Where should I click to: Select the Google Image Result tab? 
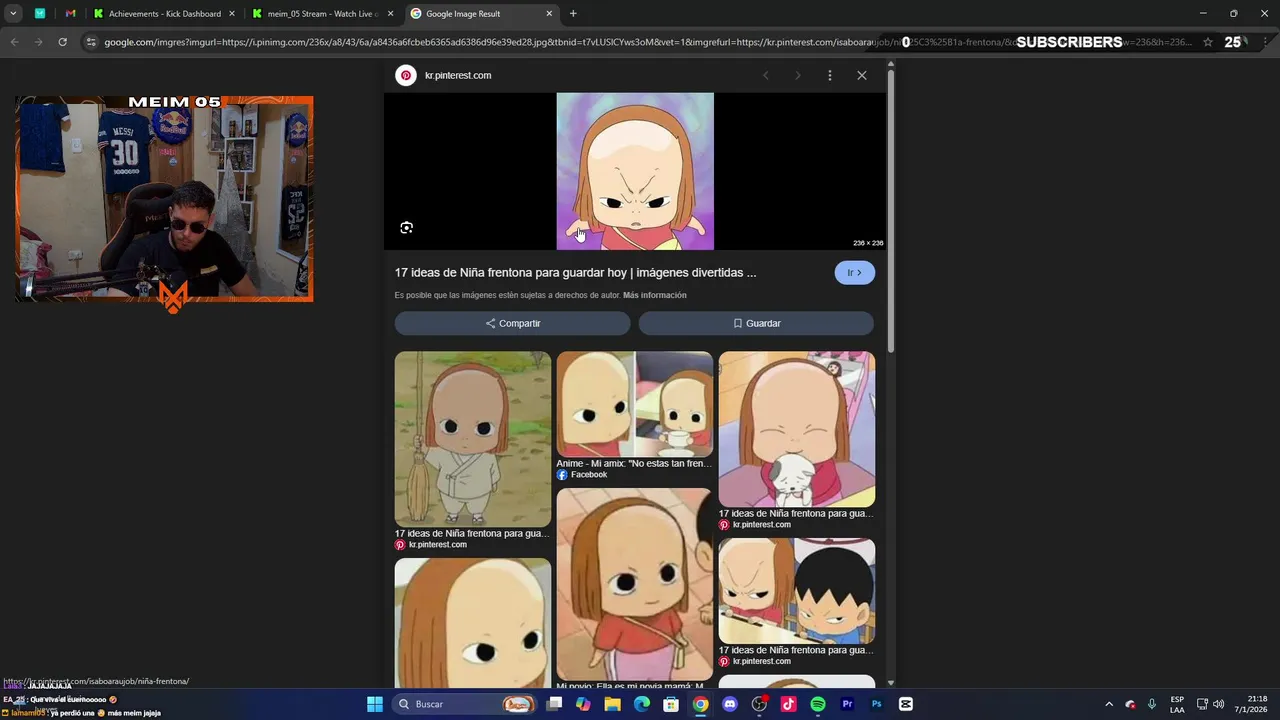coord(482,14)
